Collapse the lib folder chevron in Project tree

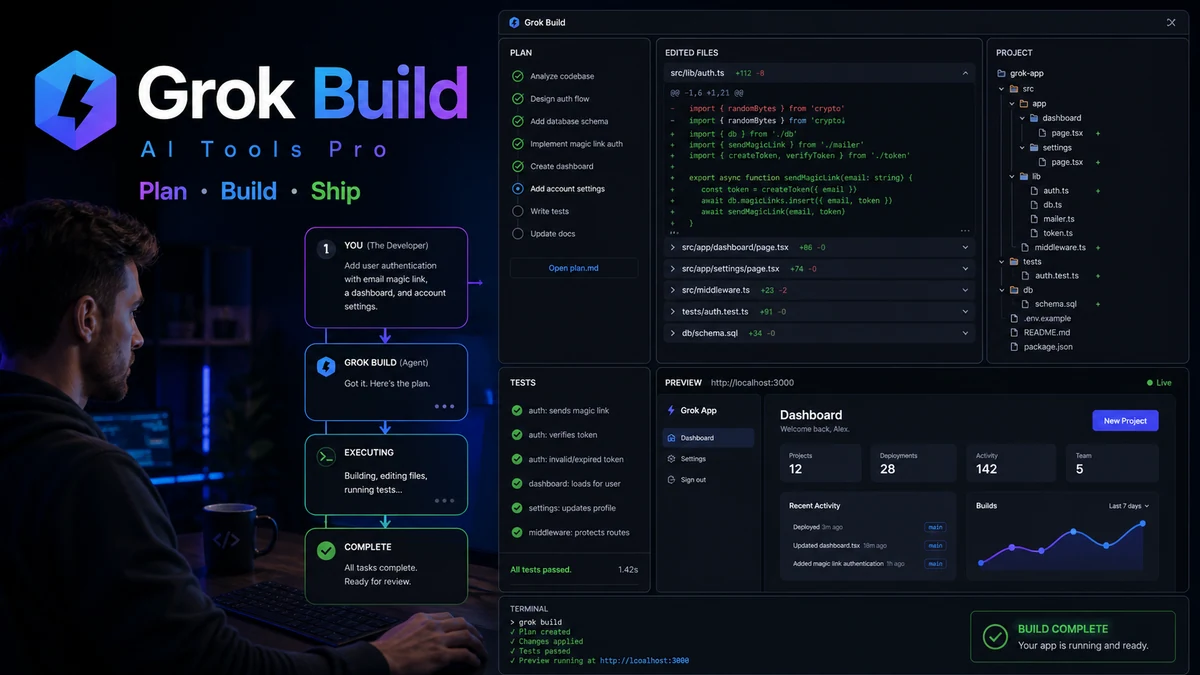1011,177
